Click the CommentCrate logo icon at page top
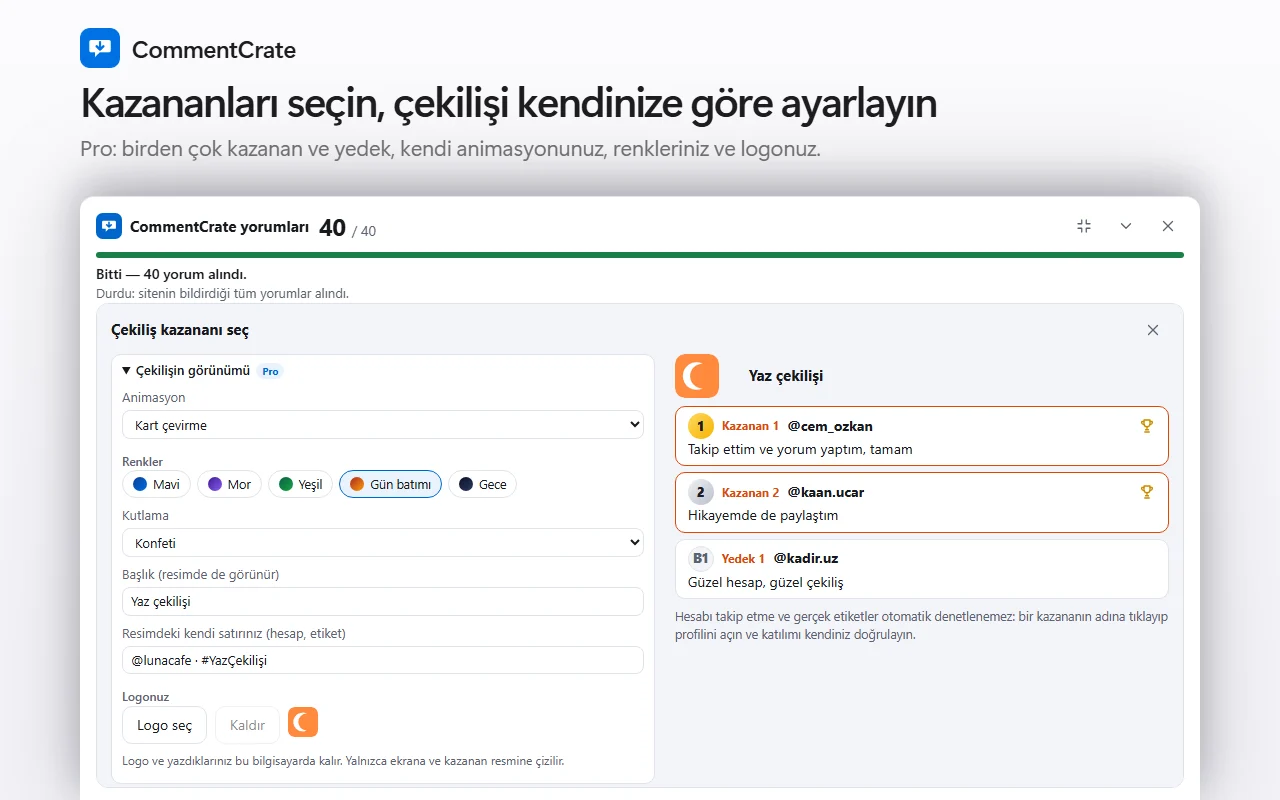1280x800 pixels. click(100, 48)
